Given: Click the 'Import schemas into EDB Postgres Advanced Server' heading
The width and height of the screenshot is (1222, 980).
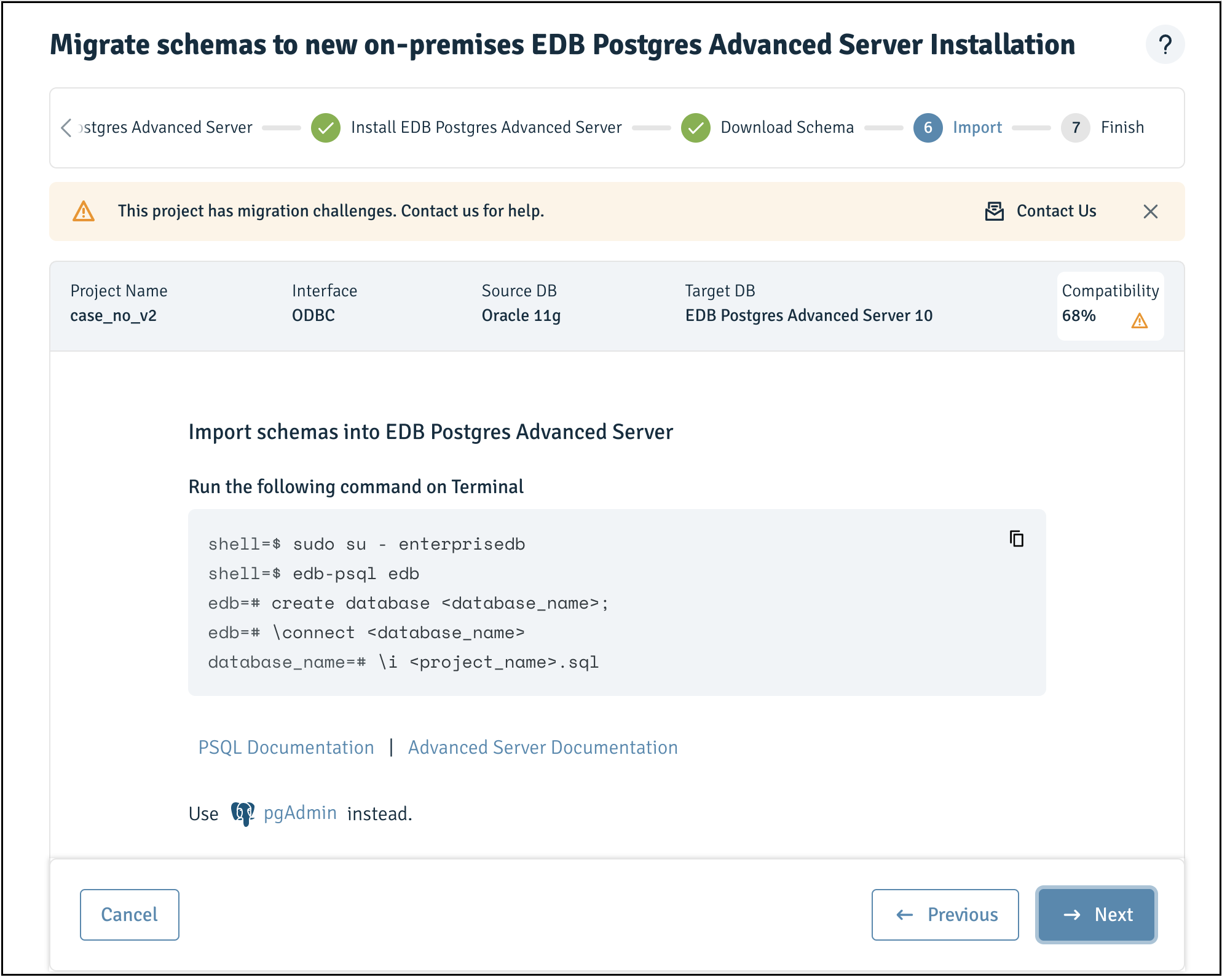Looking at the screenshot, I should [x=430, y=432].
